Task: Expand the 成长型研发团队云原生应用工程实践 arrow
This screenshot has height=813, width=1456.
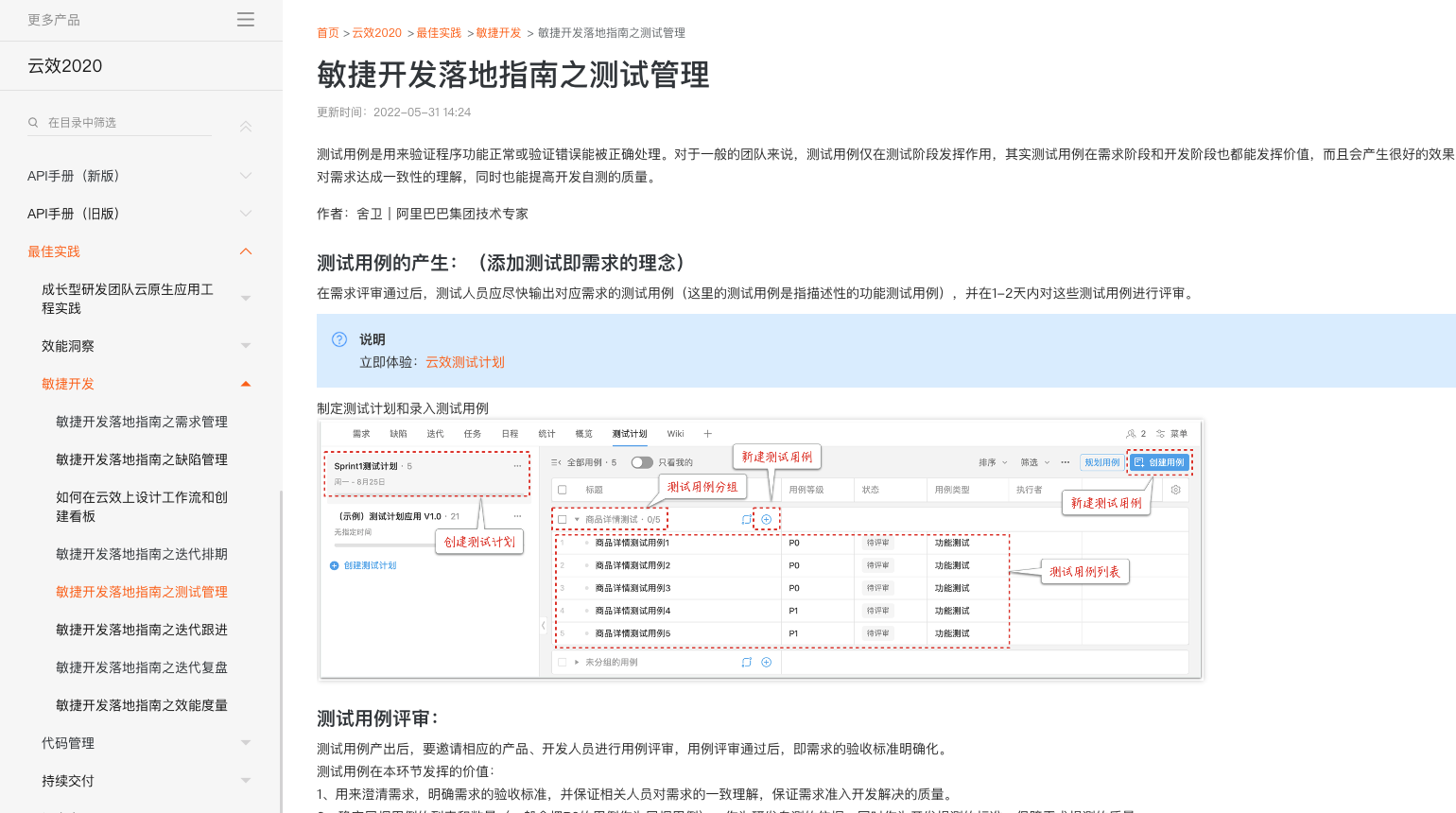Action: tap(246, 299)
